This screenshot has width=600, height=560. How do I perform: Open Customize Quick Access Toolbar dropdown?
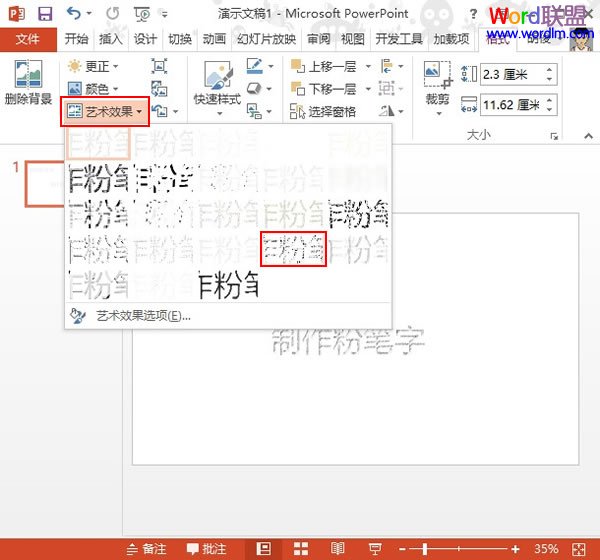(165, 15)
